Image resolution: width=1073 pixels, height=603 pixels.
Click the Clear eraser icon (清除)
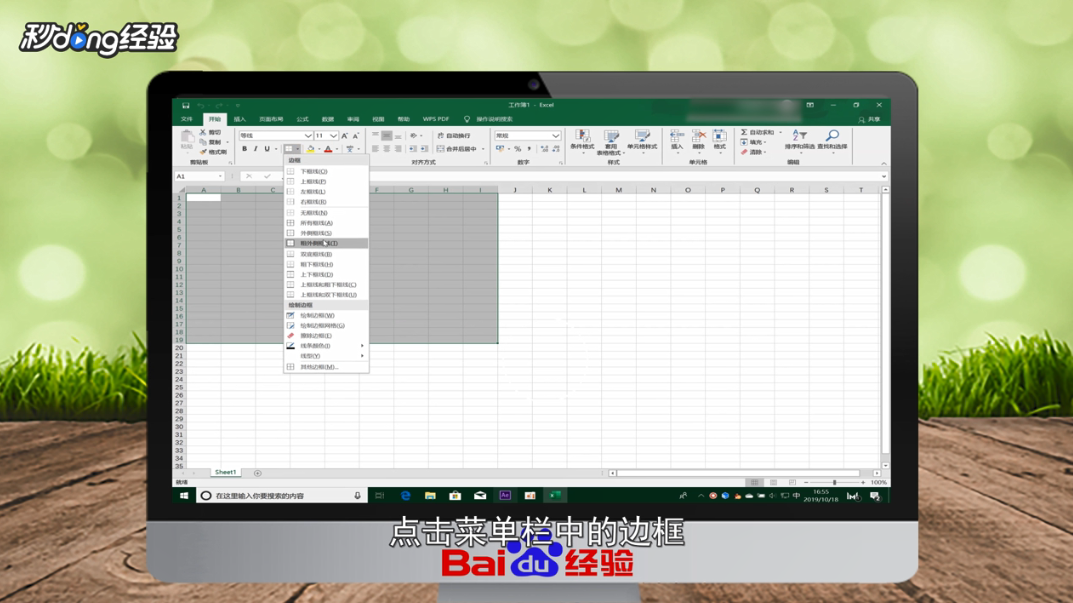(x=745, y=152)
